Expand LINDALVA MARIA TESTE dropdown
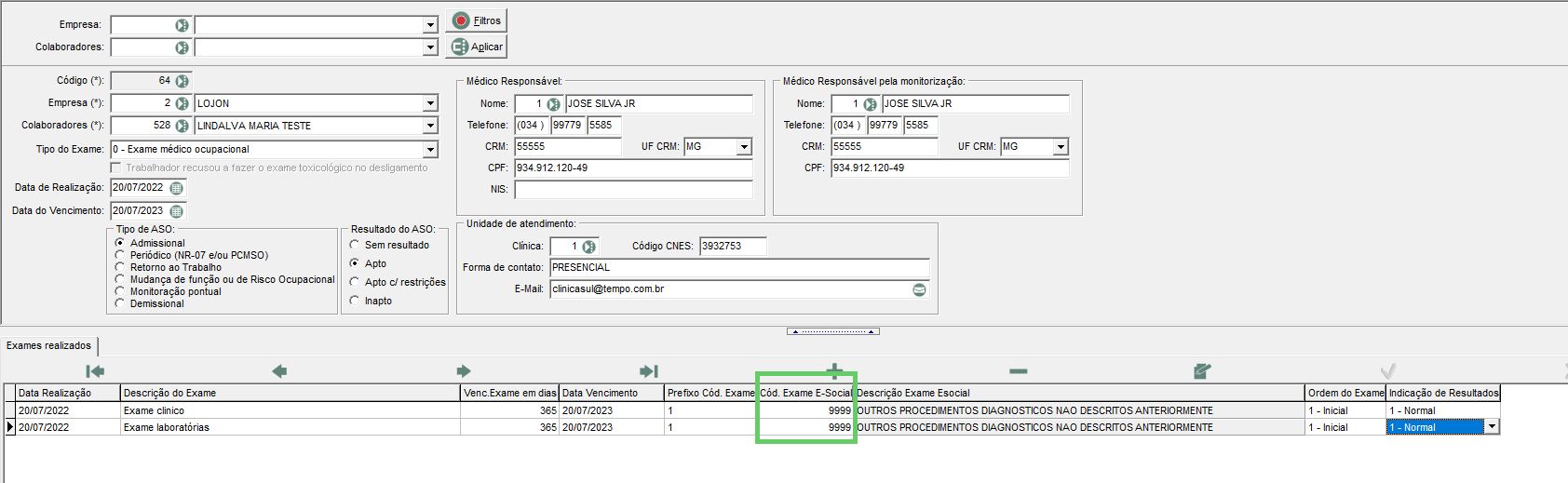This screenshot has height=483, width=1568. coord(430,126)
